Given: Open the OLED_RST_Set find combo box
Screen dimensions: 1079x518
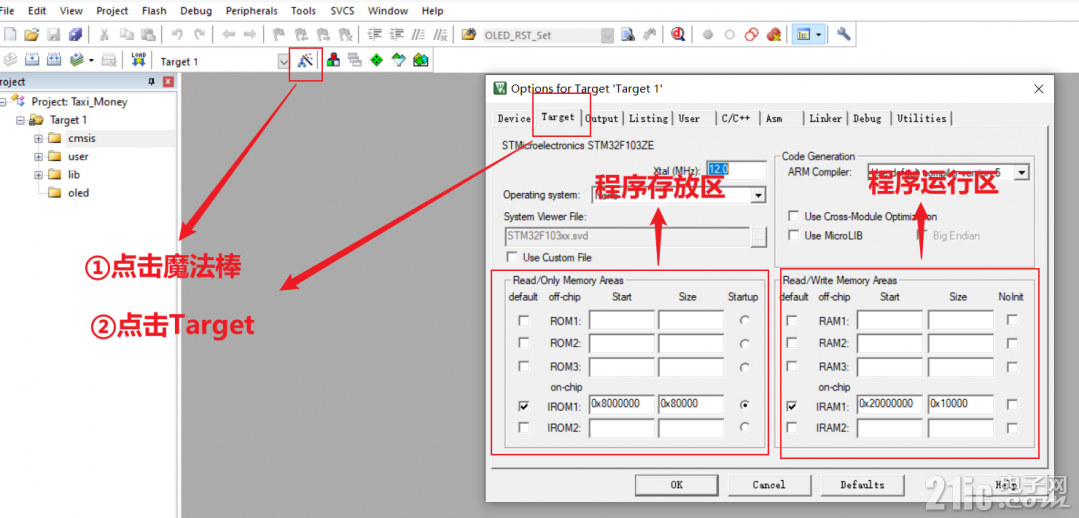Looking at the screenshot, I should click(x=547, y=35).
